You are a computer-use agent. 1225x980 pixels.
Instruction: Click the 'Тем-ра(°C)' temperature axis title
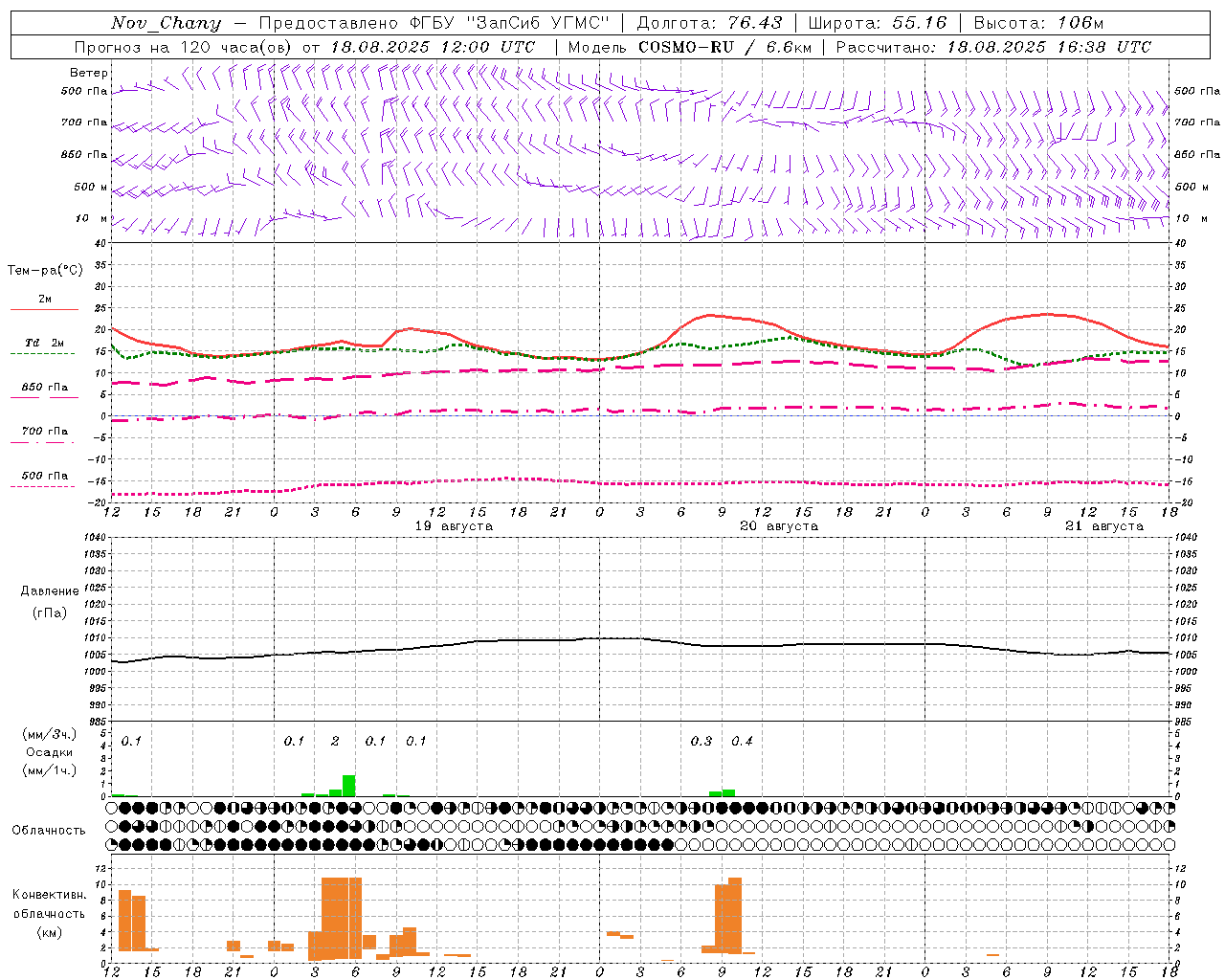point(45,270)
